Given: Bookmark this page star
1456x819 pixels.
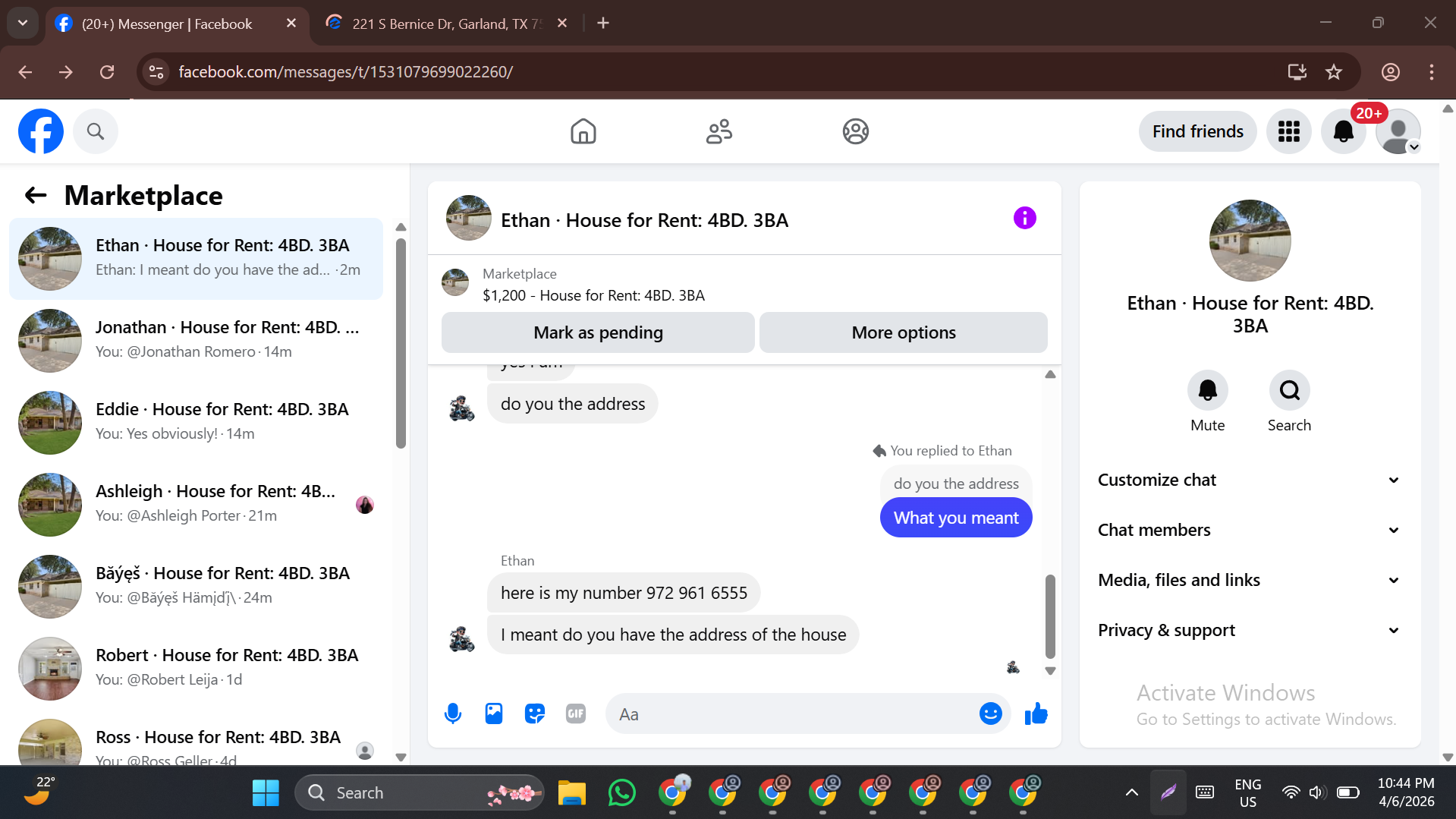Looking at the screenshot, I should [x=1334, y=72].
